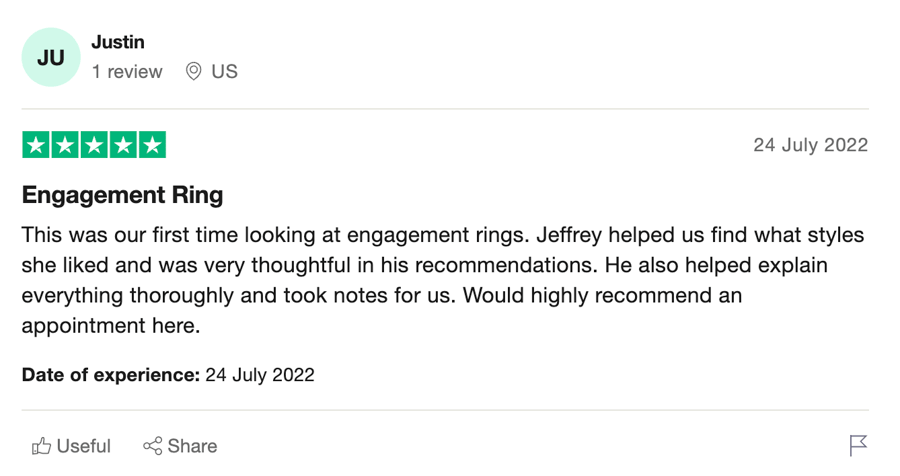Image resolution: width=900 pixels, height=476 pixels.
Task: Mark review as Useful
Action: coord(71,446)
